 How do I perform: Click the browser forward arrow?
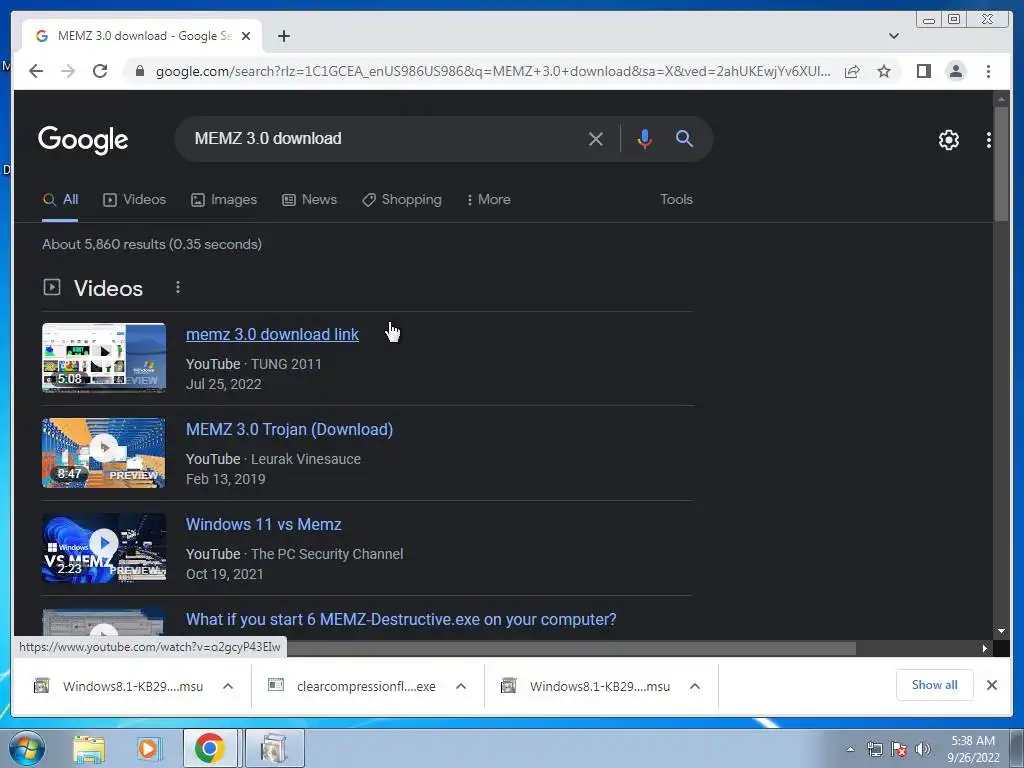pyautogui.click(x=68, y=71)
